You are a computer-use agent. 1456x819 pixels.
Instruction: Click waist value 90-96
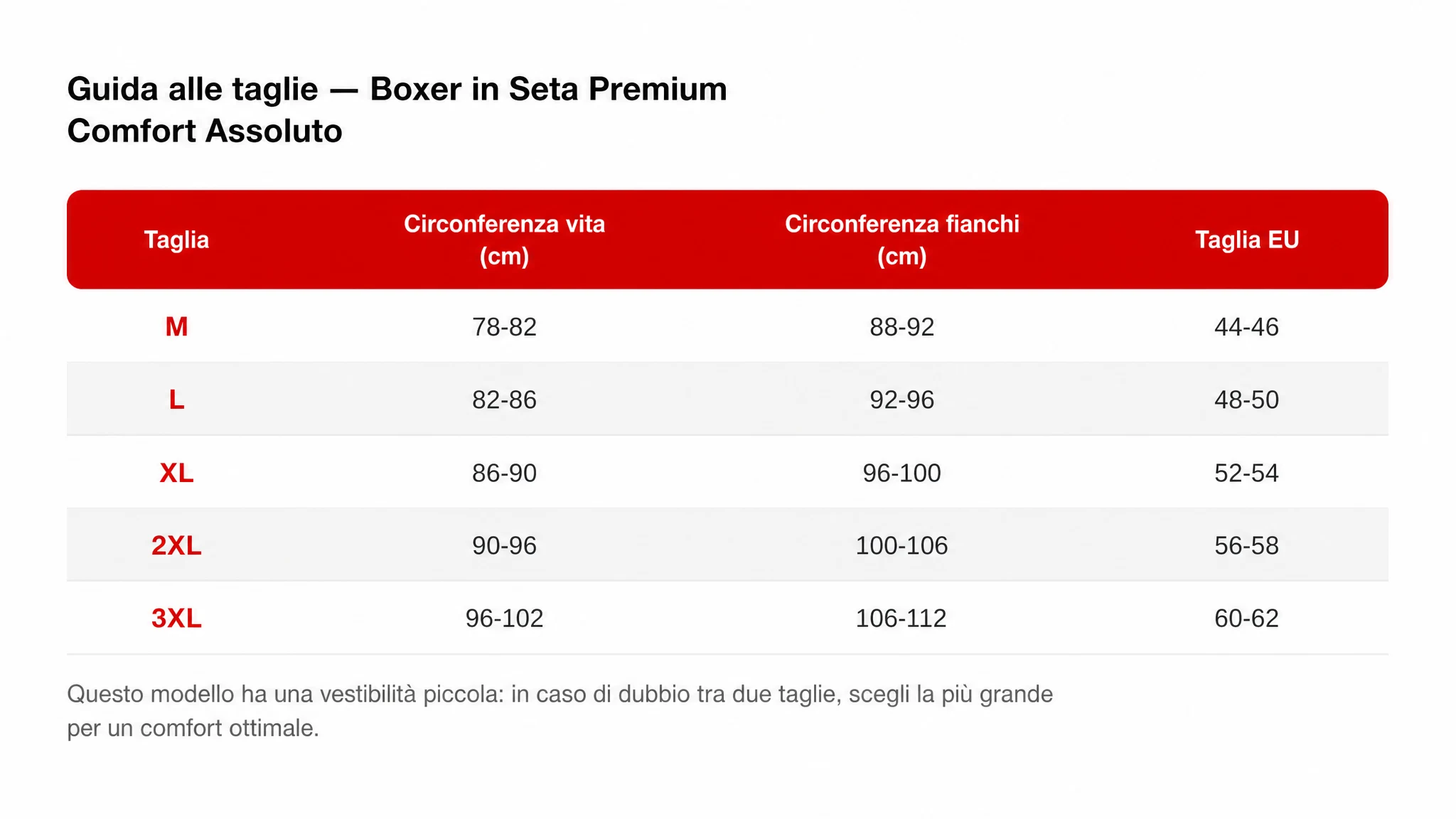(504, 545)
